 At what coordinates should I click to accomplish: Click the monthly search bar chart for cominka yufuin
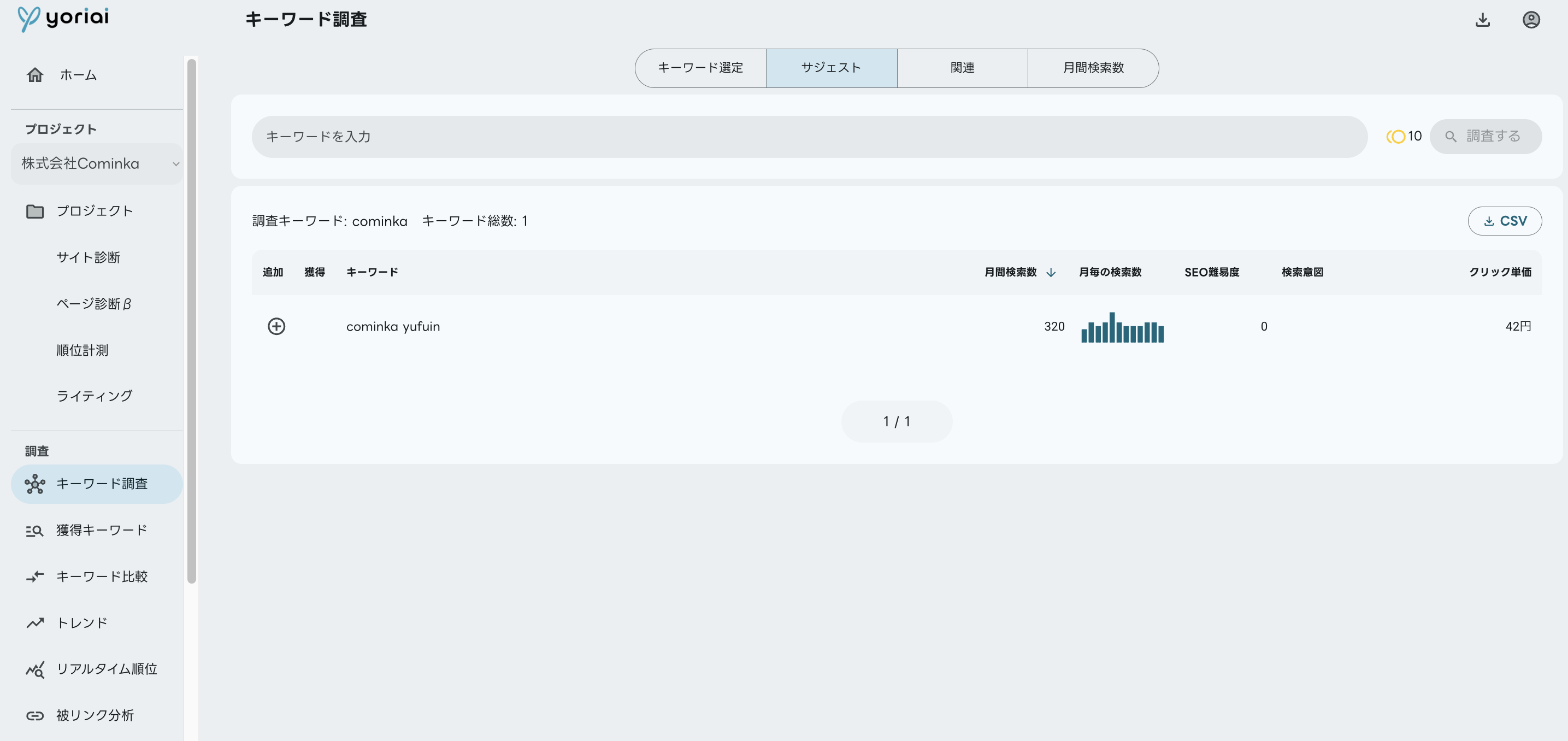pos(1122,327)
